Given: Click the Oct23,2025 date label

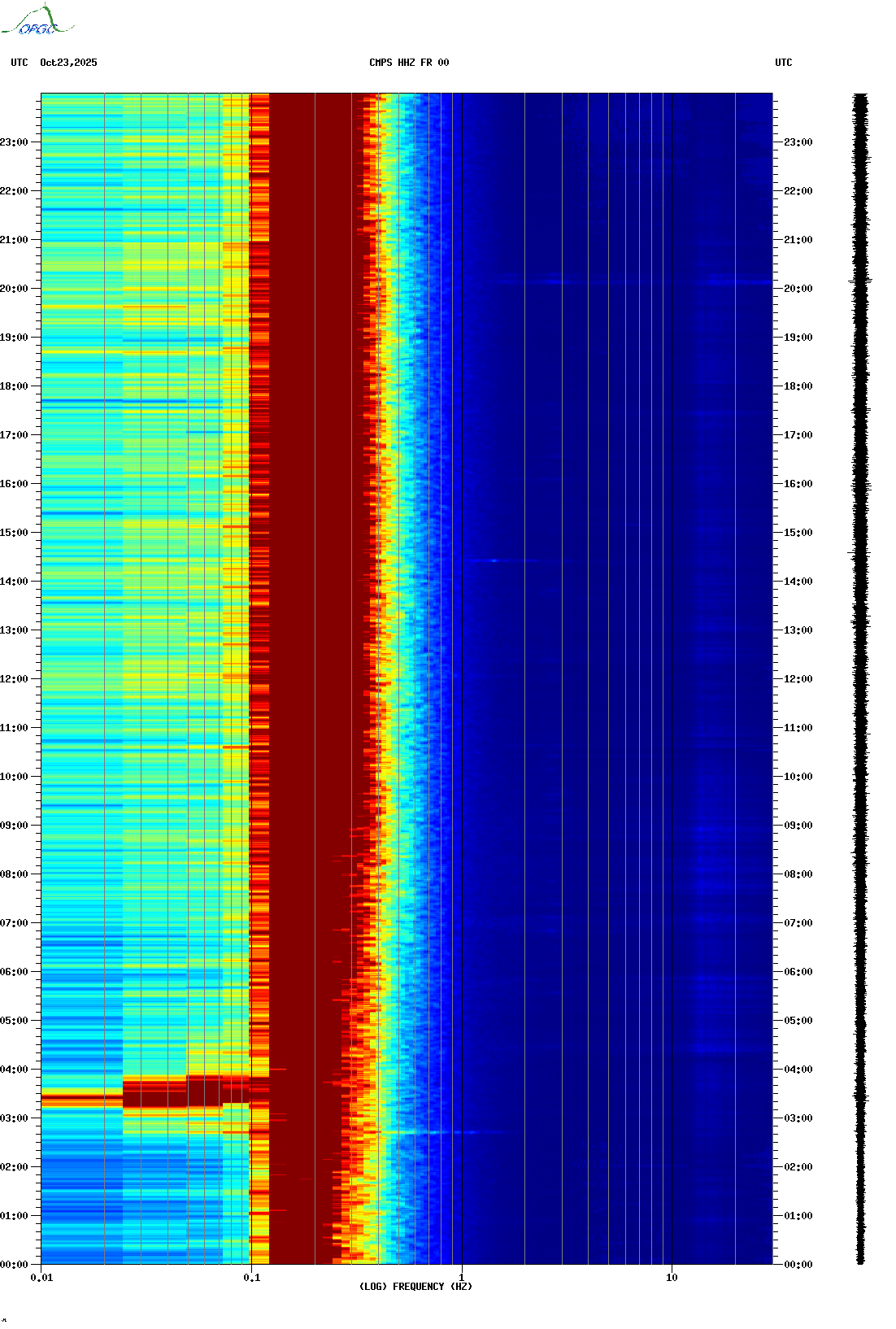Looking at the screenshot, I should point(68,63).
